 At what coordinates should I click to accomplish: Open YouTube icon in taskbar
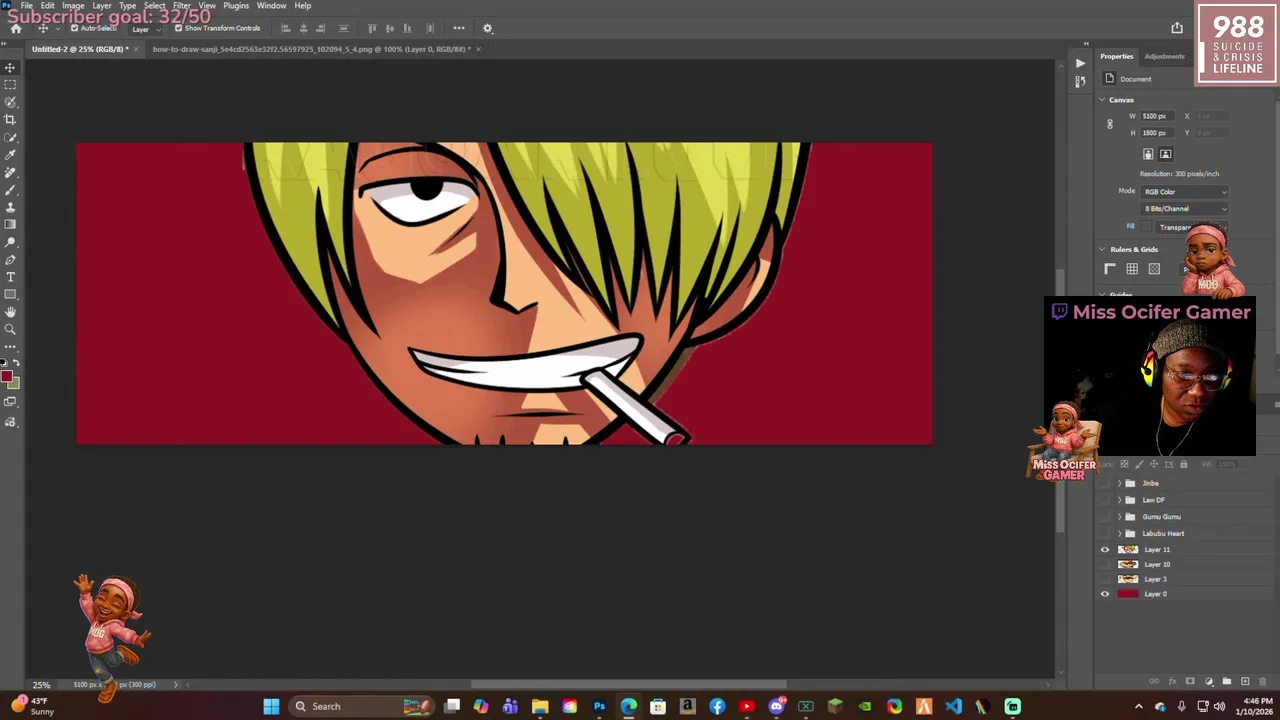[x=747, y=706]
